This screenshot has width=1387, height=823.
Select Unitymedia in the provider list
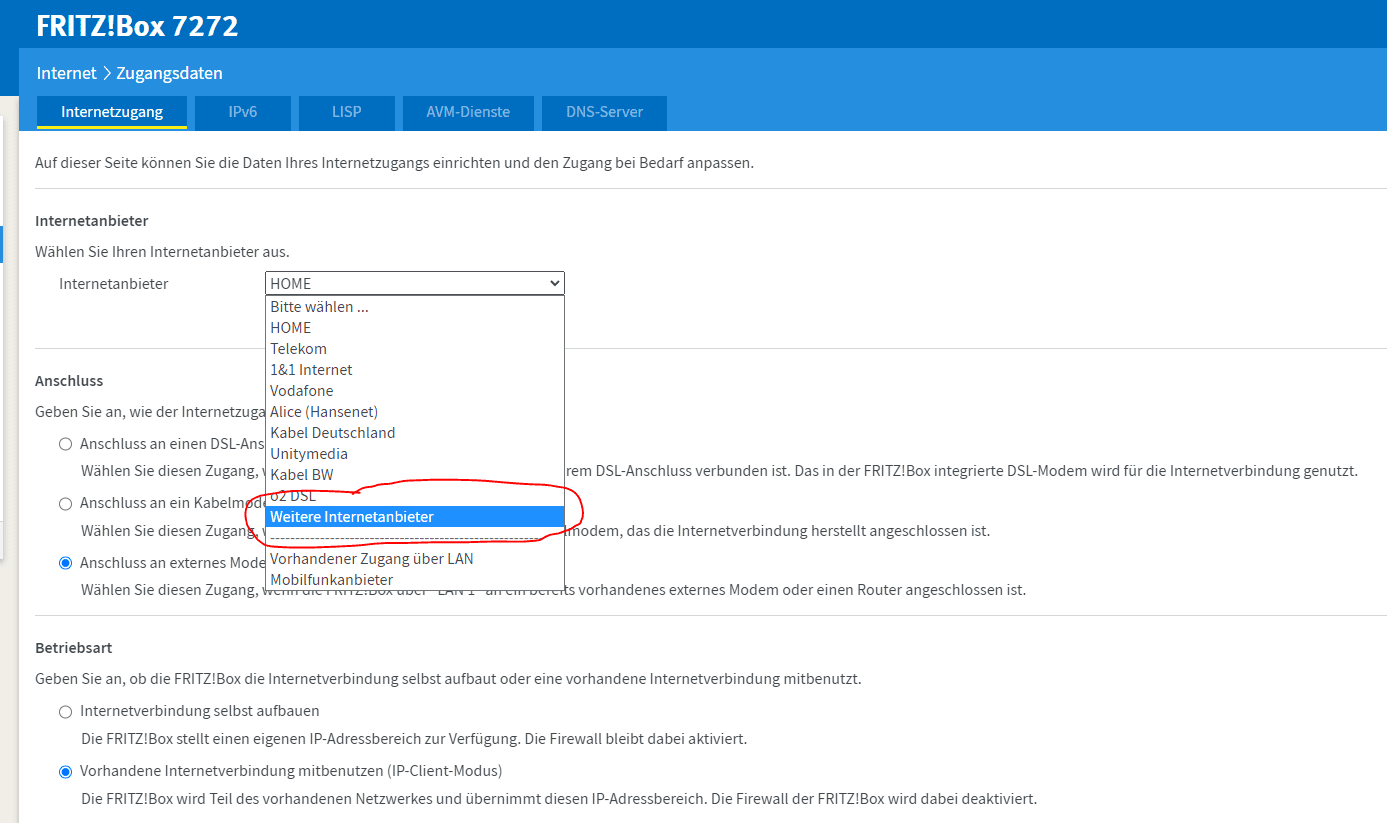pyautogui.click(x=415, y=454)
